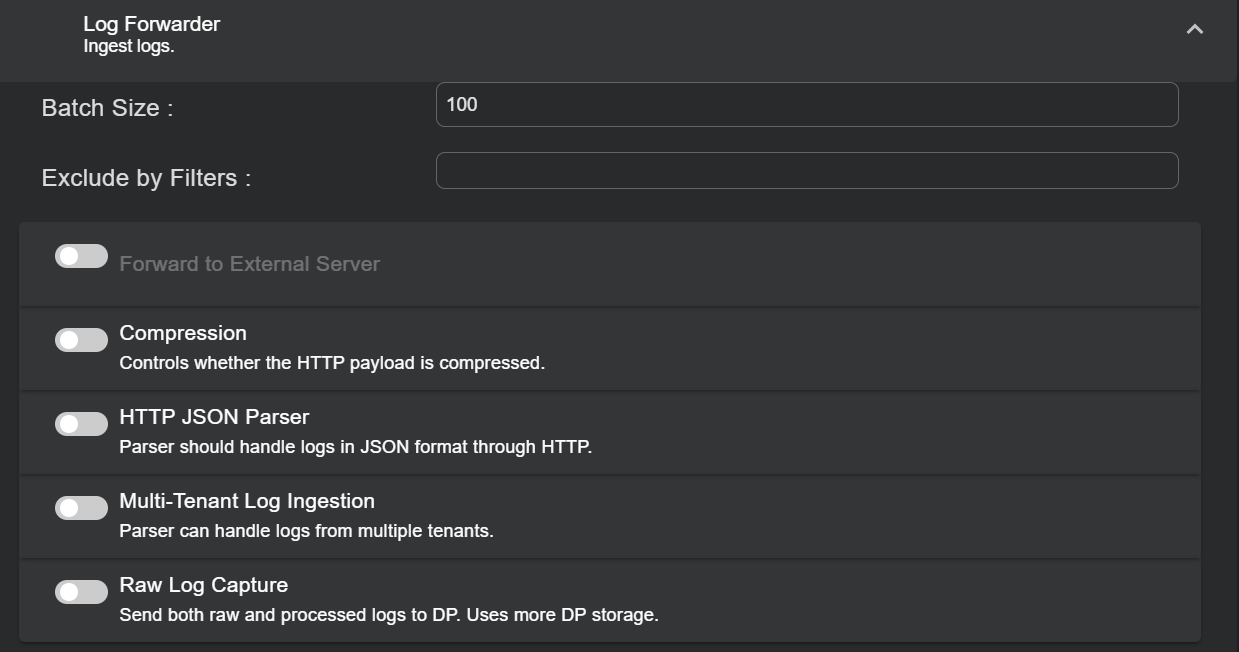1239x652 pixels.
Task: Enable the Compression toggle
Action: coord(81,341)
